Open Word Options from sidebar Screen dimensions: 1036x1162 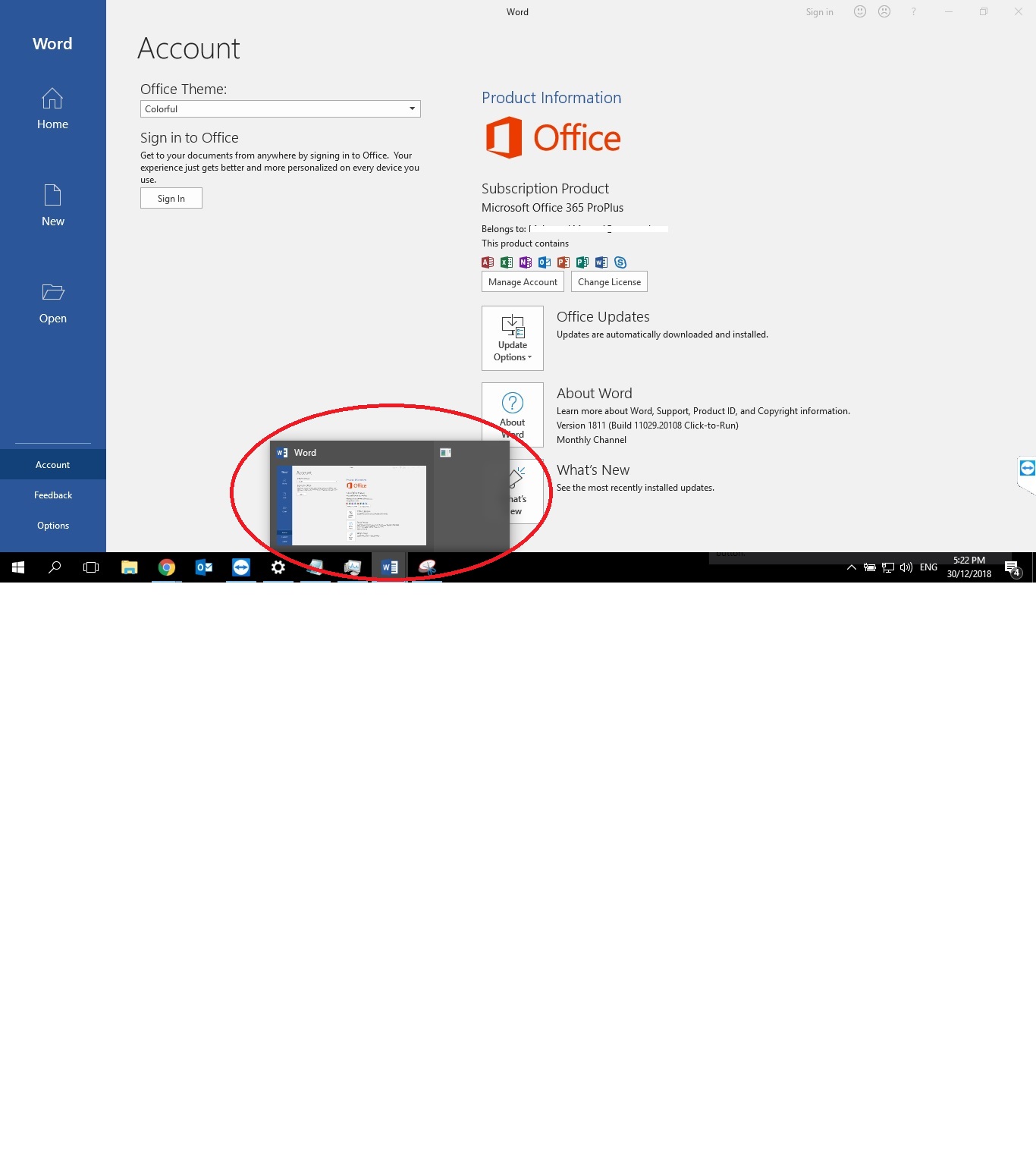tap(52, 525)
